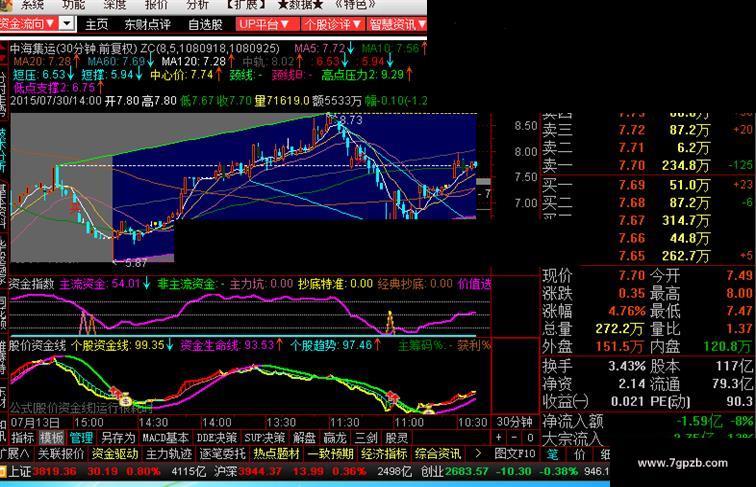This screenshot has height=487, width=756.
Task: Click the 管理 tab
Action: point(81,438)
